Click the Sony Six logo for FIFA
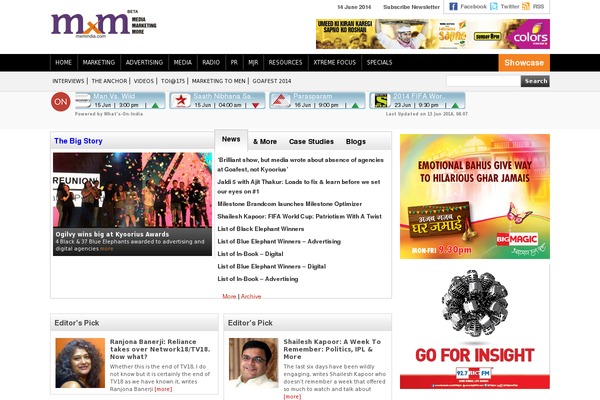 tap(381, 100)
